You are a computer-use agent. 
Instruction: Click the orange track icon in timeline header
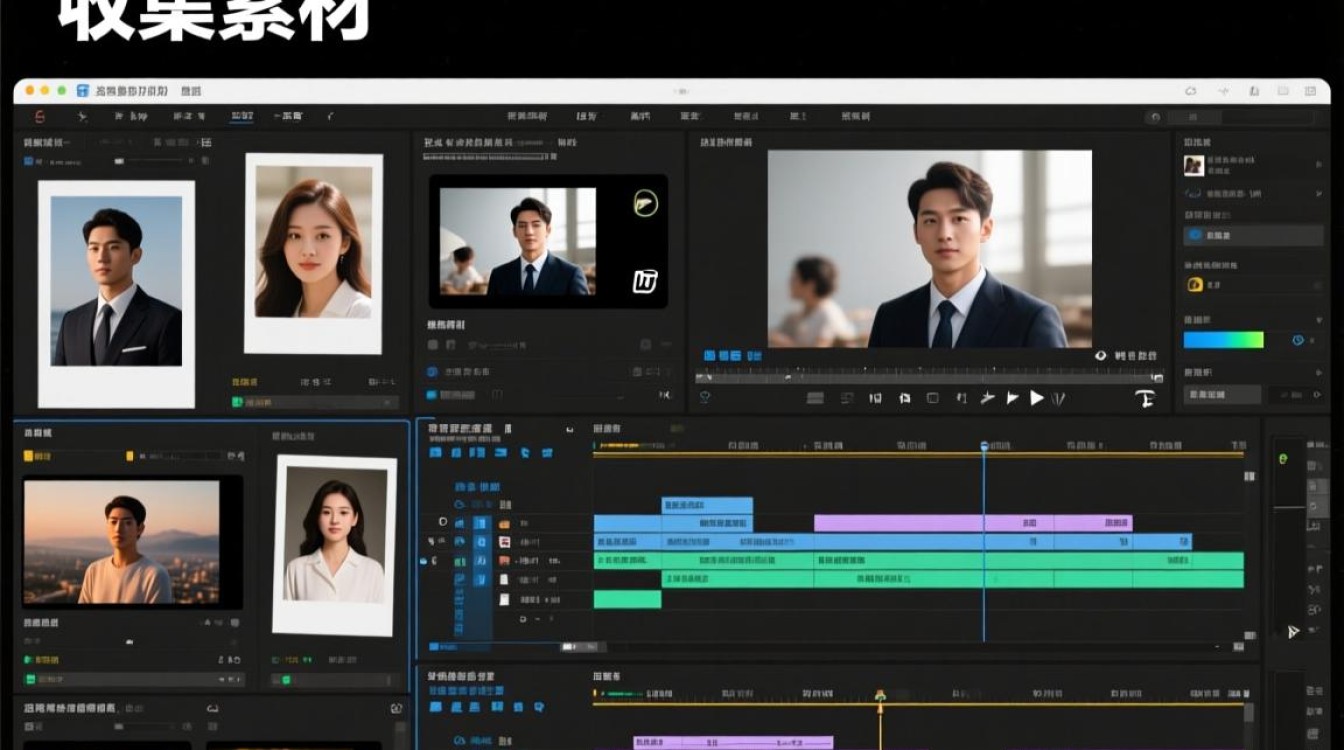pyautogui.click(x=505, y=523)
